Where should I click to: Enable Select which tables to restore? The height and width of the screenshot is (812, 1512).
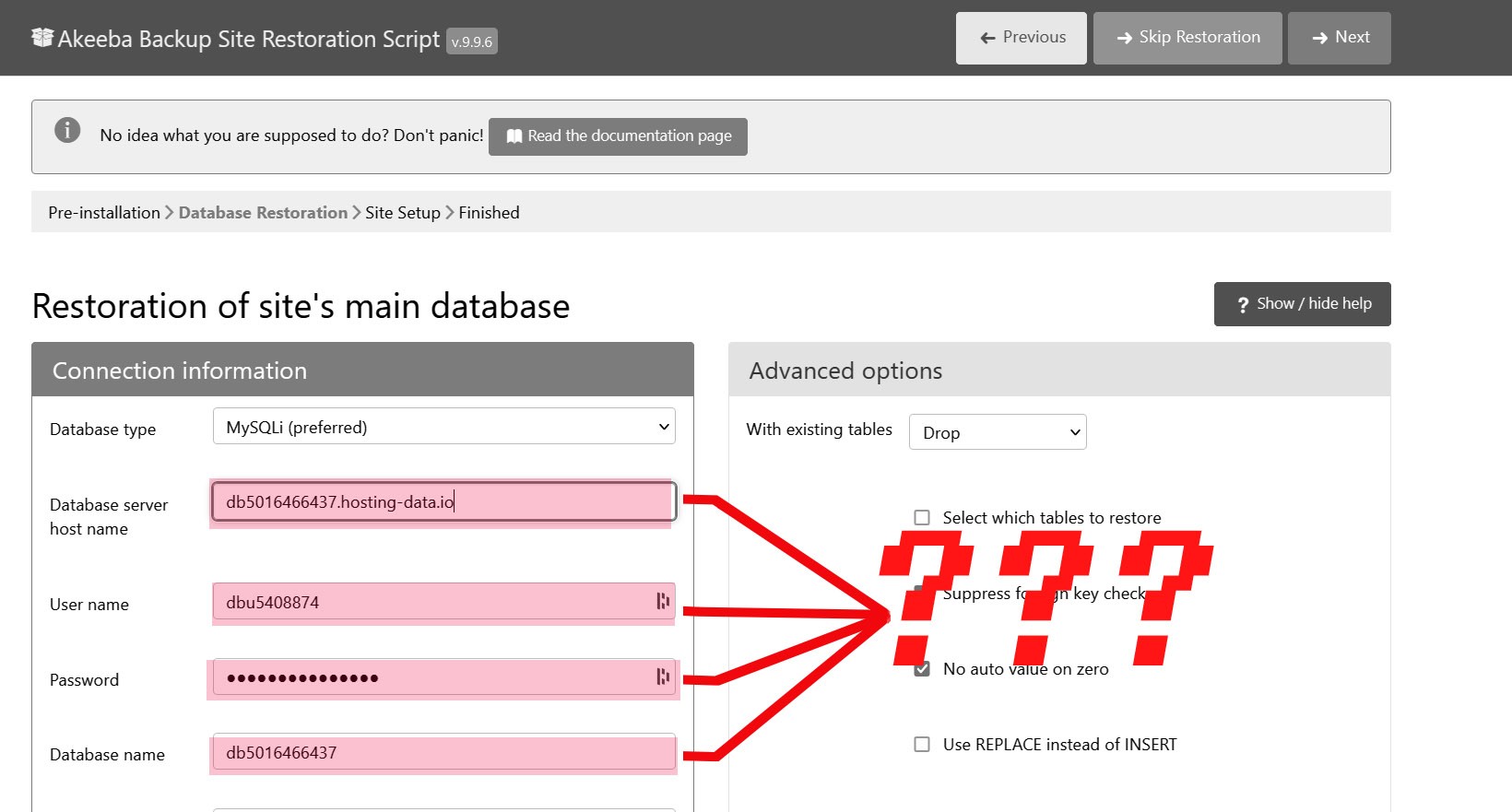[x=922, y=517]
